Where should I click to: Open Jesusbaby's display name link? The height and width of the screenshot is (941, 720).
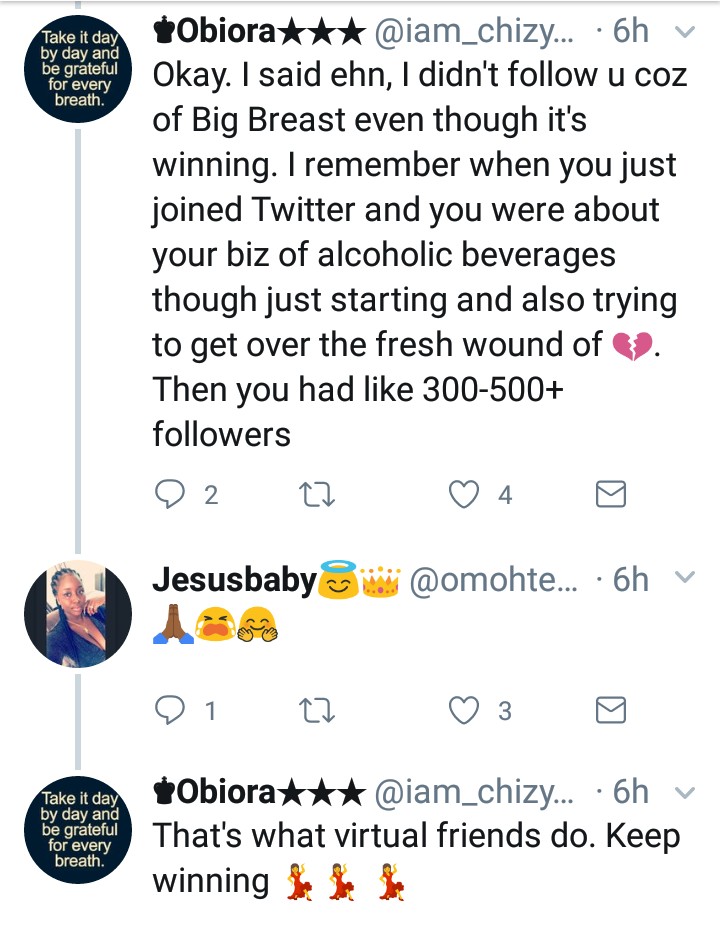click(x=234, y=580)
